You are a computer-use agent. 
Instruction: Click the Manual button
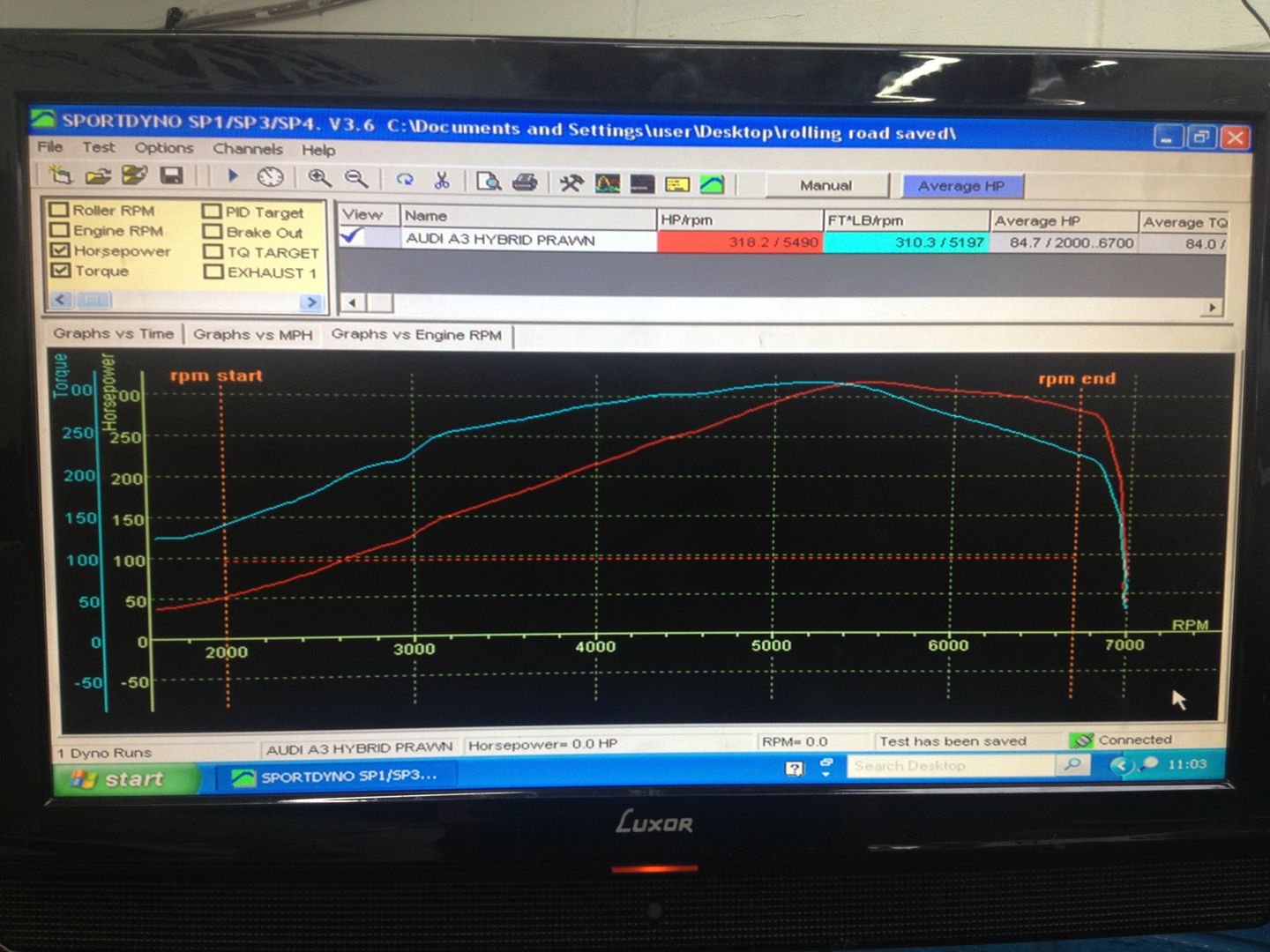point(826,185)
